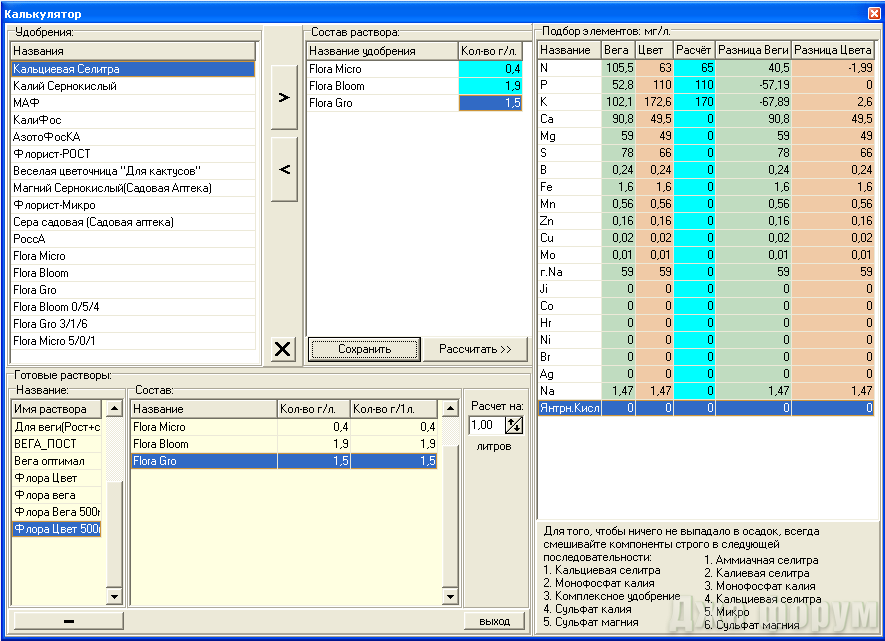Click Flora Bloom quantity cell in solution composition
The width and height of the screenshot is (885, 641).
490,86
